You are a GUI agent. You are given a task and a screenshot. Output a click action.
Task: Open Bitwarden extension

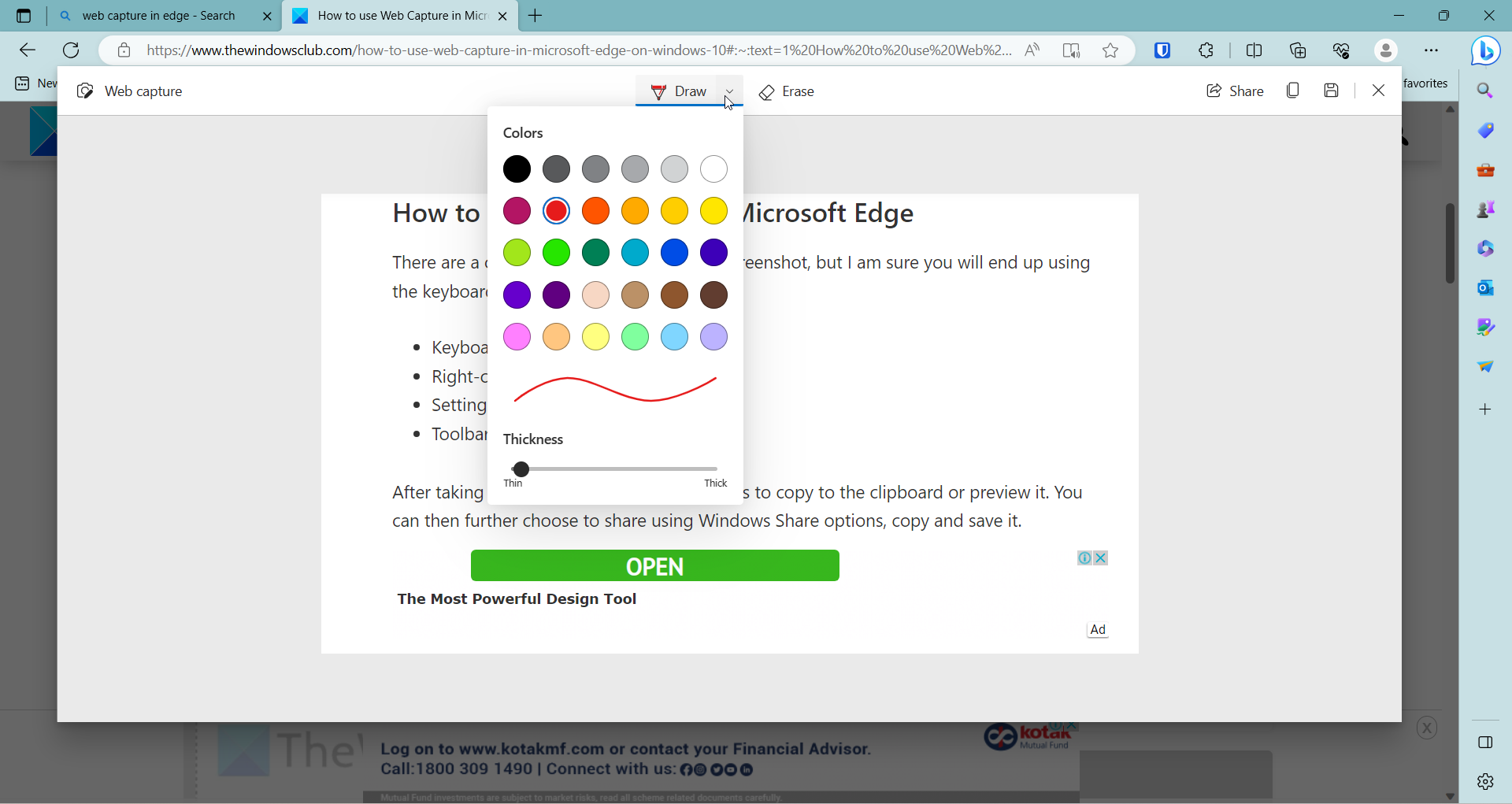click(1162, 50)
